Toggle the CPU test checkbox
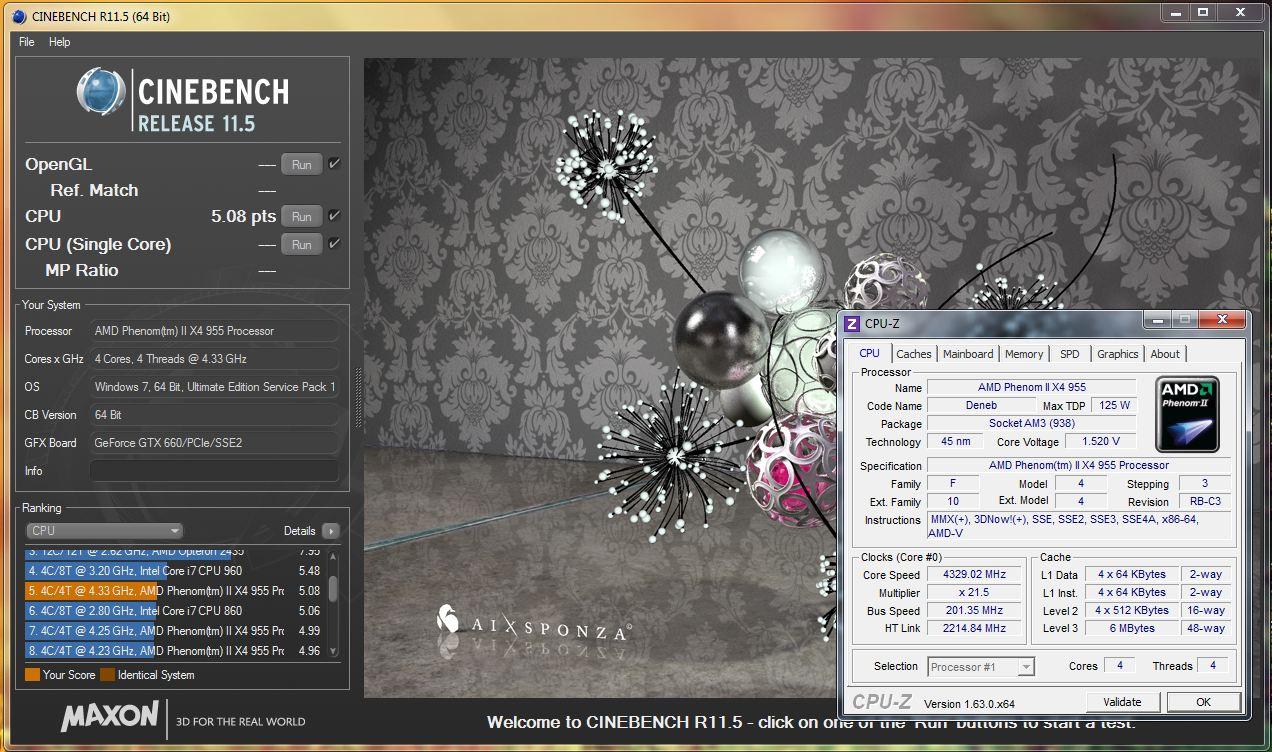 [335, 215]
